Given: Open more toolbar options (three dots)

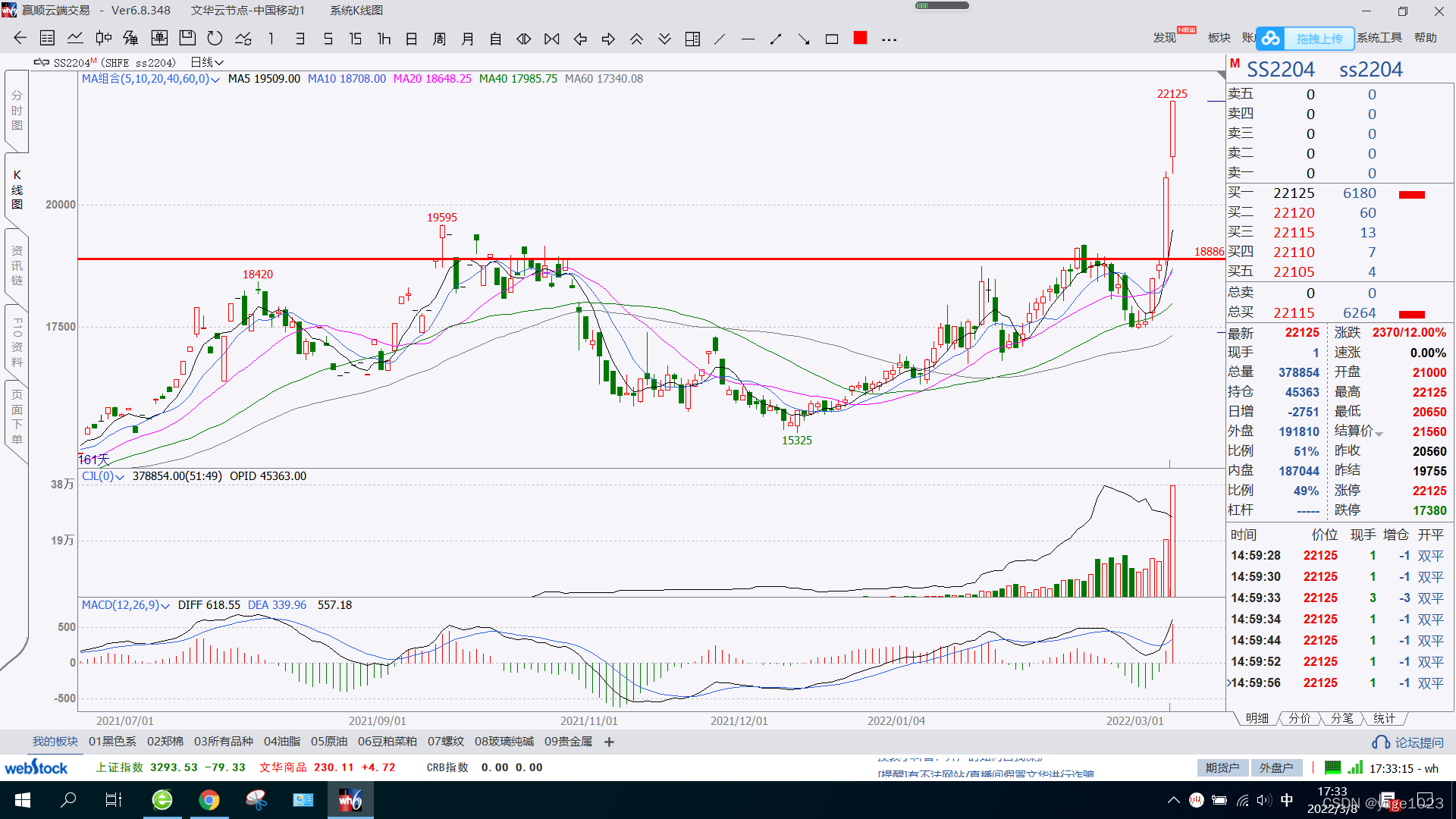Looking at the screenshot, I should point(889,39).
